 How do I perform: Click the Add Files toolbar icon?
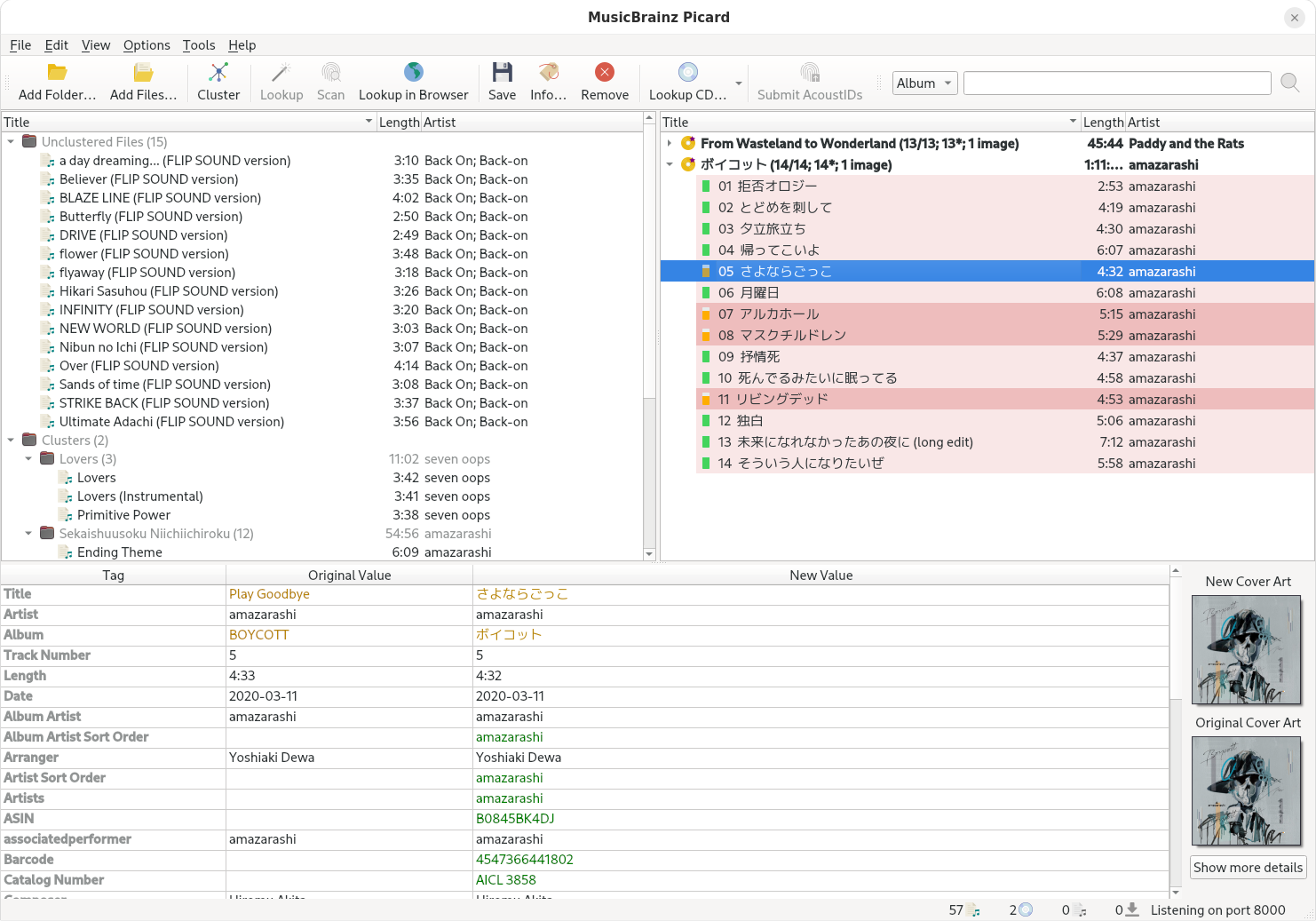point(143,73)
